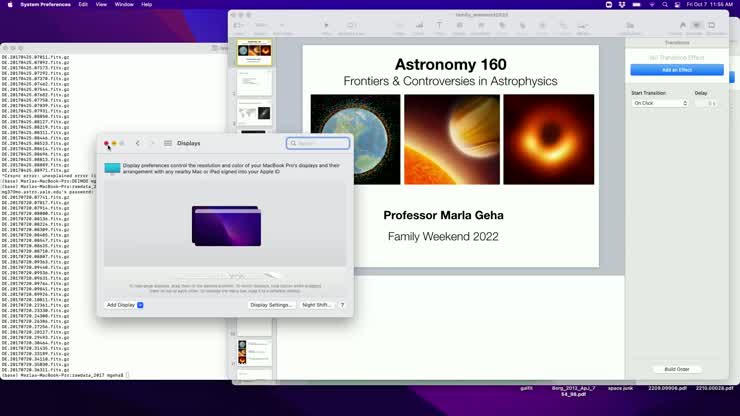Click the System Preferences search field
This screenshot has width=740, height=416.
pyautogui.click(x=319, y=143)
